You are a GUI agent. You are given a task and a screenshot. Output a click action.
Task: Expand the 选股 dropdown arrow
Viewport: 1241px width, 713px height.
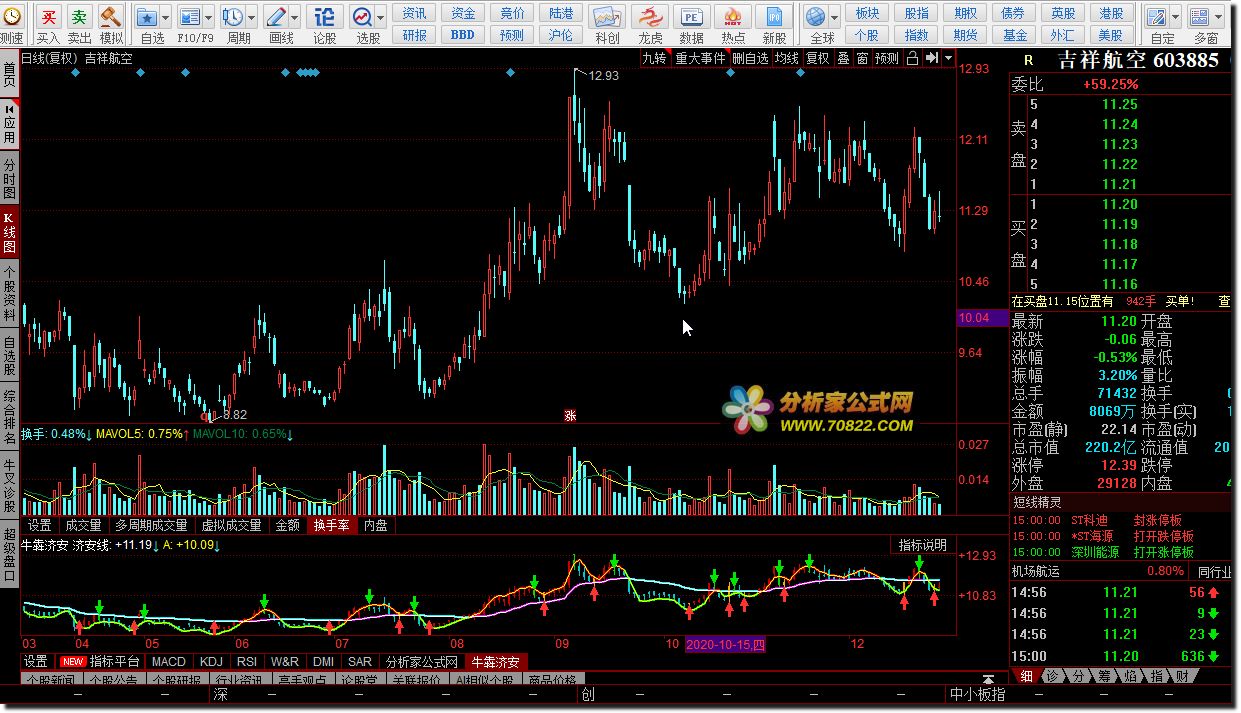coord(380,17)
